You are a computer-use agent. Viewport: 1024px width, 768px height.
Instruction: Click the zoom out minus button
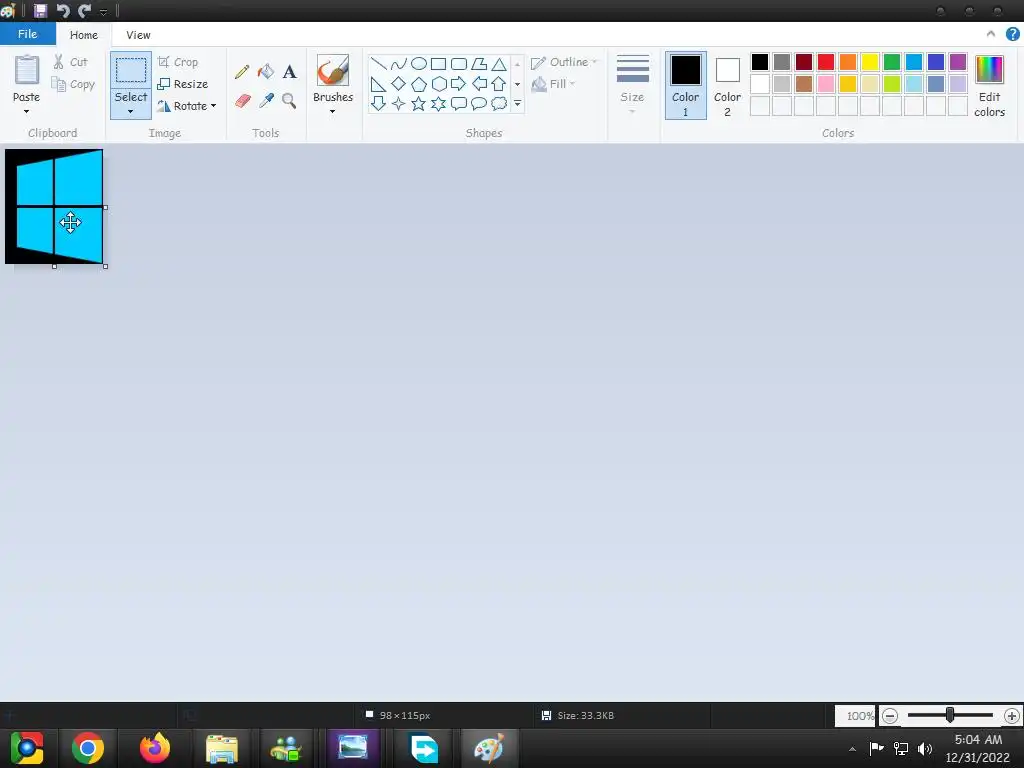(889, 716)
